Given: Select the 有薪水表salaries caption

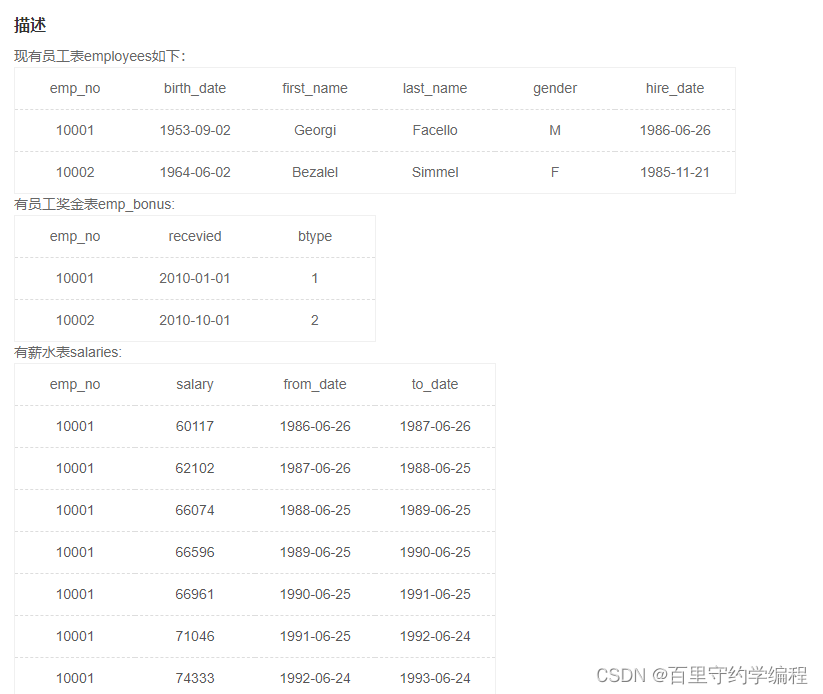Looking at the screenshot, I should pyautogui.click(x=68, y=352).
